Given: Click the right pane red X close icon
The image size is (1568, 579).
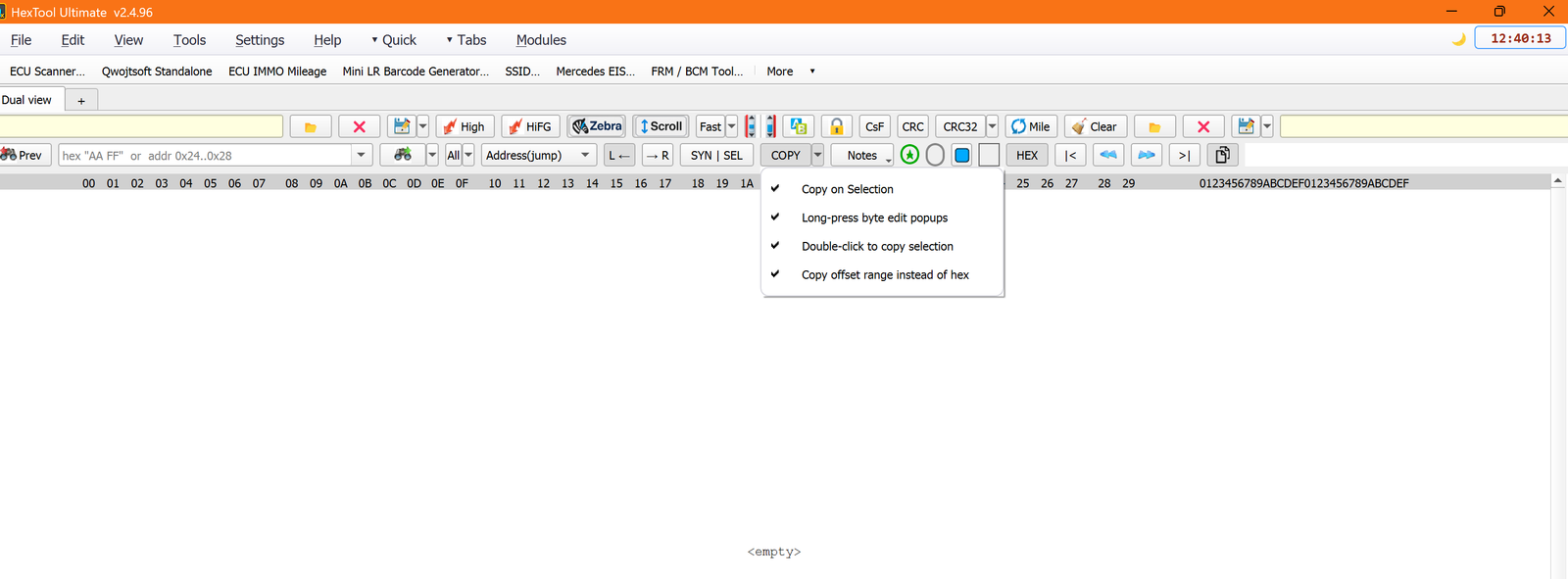Looking at the screenshot, I should pos(1203,126).
